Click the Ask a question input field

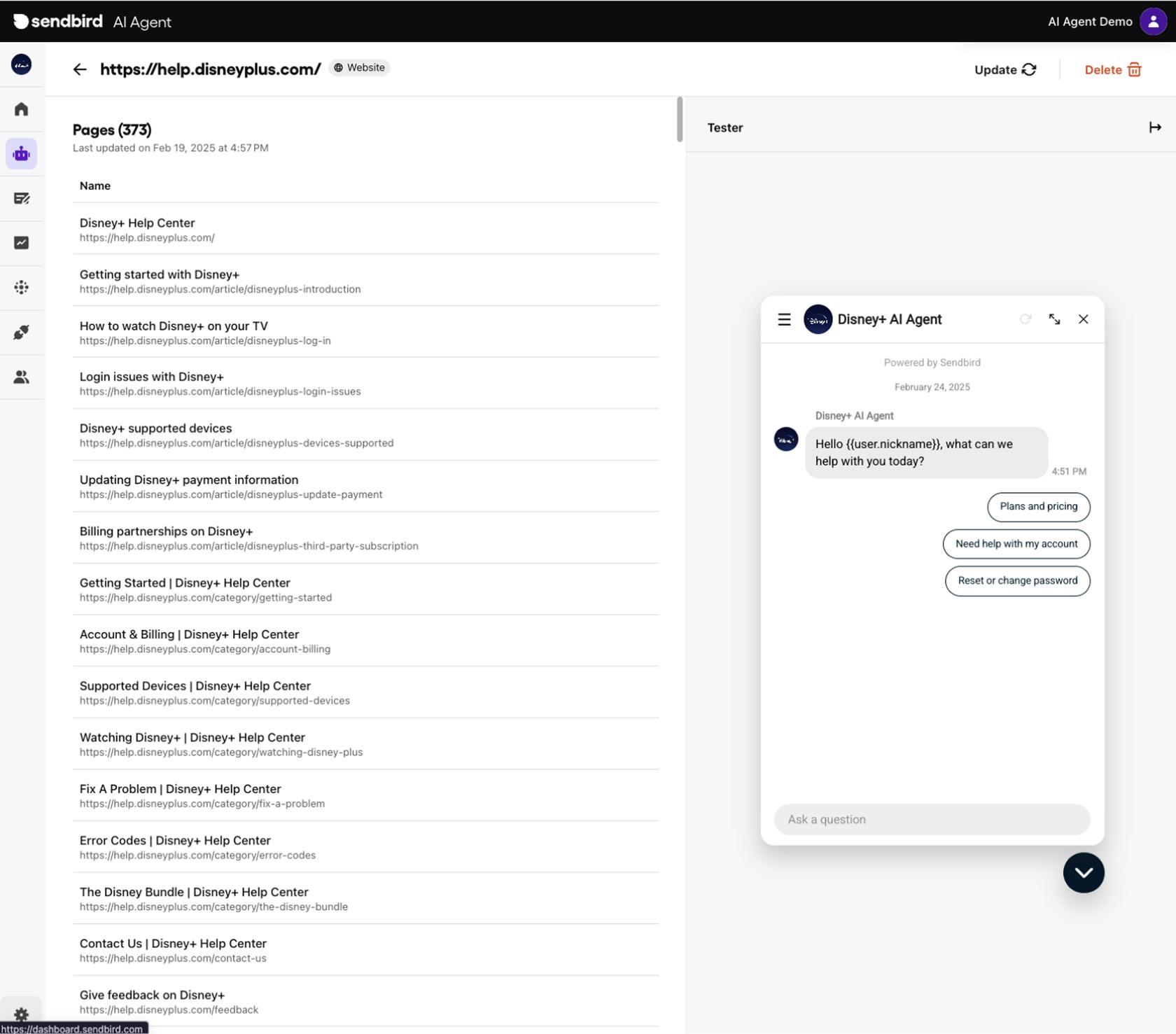931,820
